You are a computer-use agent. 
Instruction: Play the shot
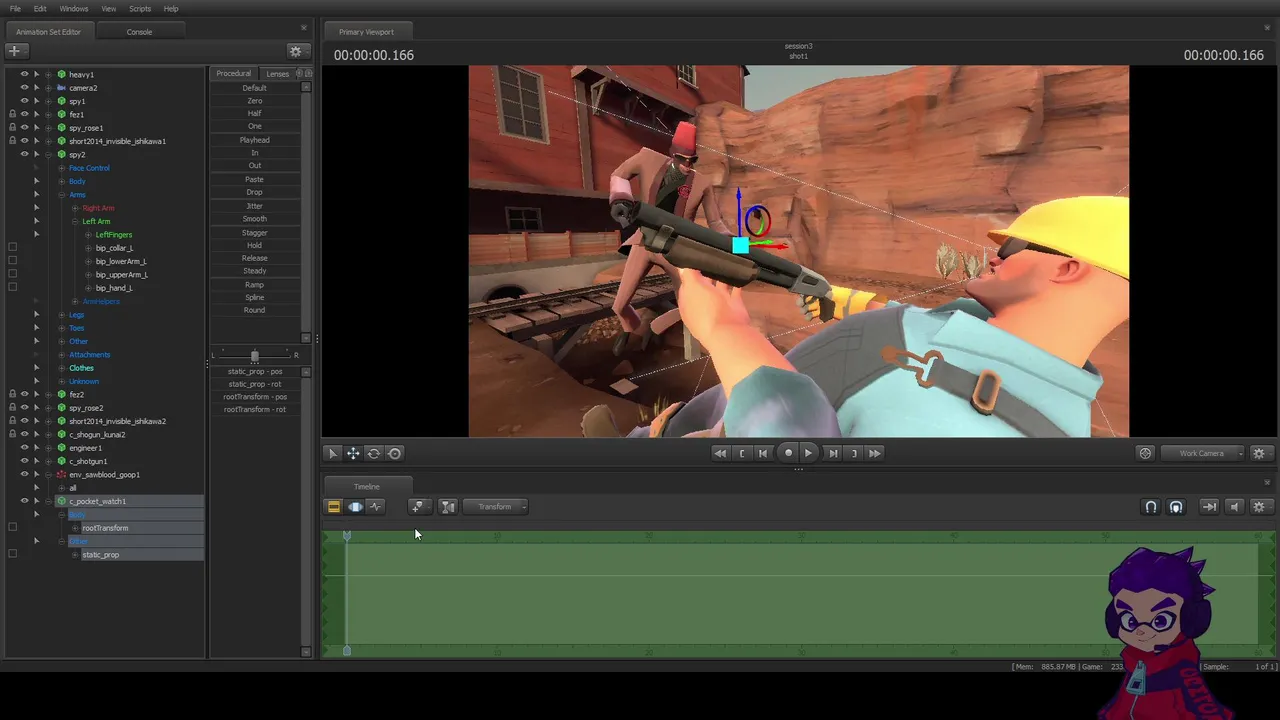(x=809, y=453)
